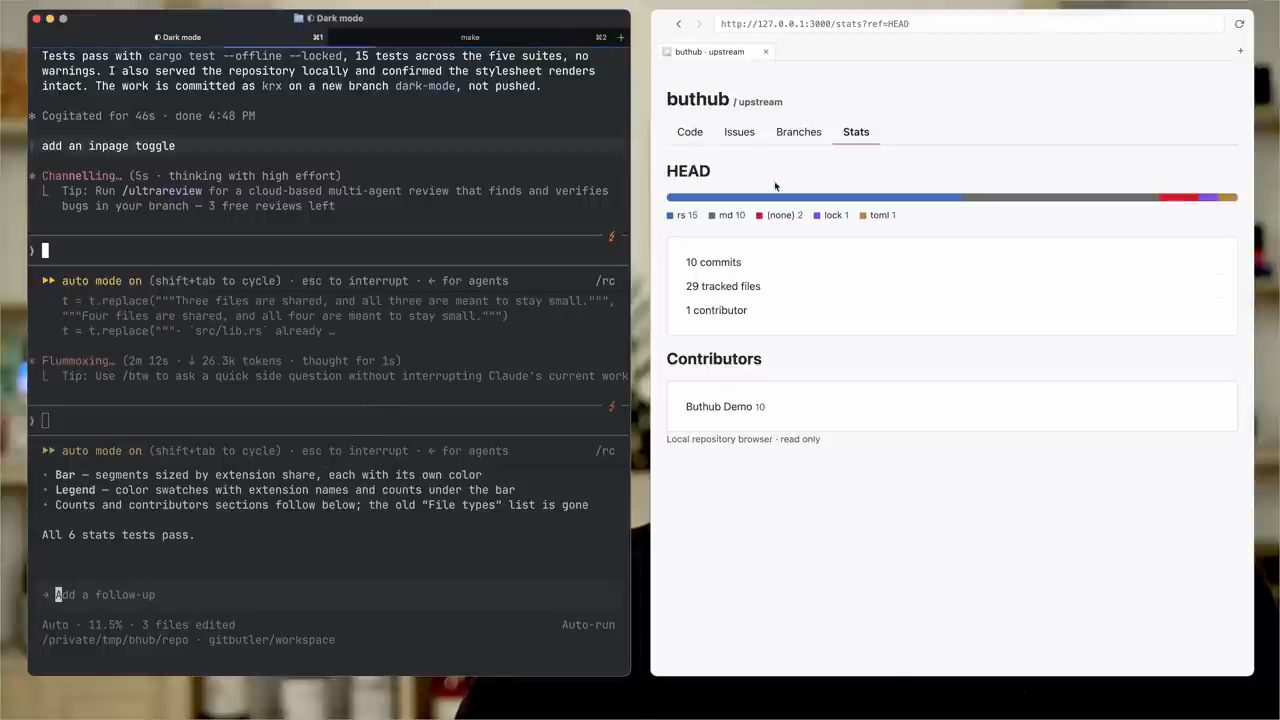Screen dimensions: 1280x720
Task: Click the gitbutler/workspace path in status line
Action: pyautogui.click(x=272, y=640)
